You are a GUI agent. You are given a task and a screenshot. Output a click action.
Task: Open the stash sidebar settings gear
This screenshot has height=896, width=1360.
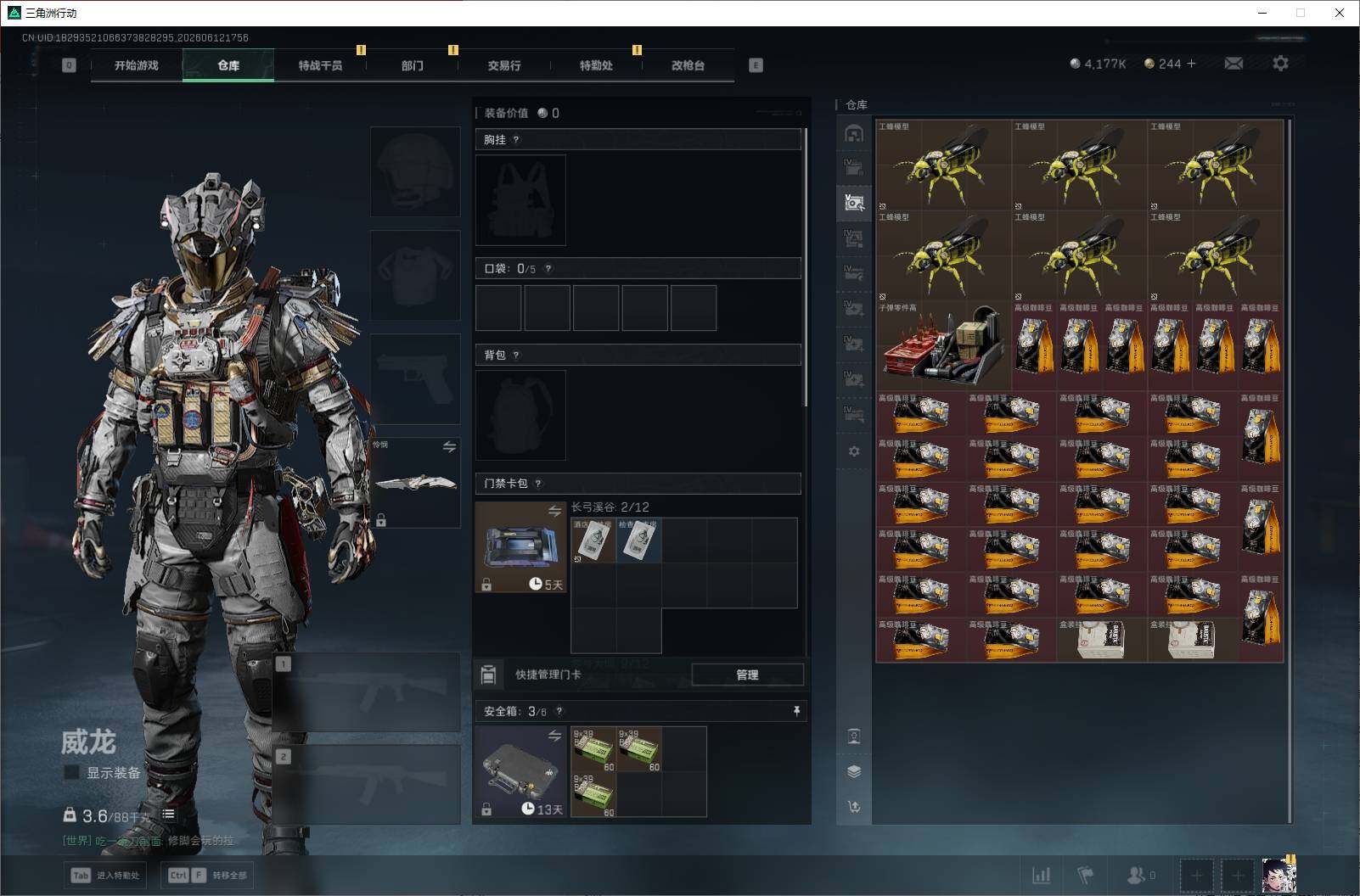[854, 451]
